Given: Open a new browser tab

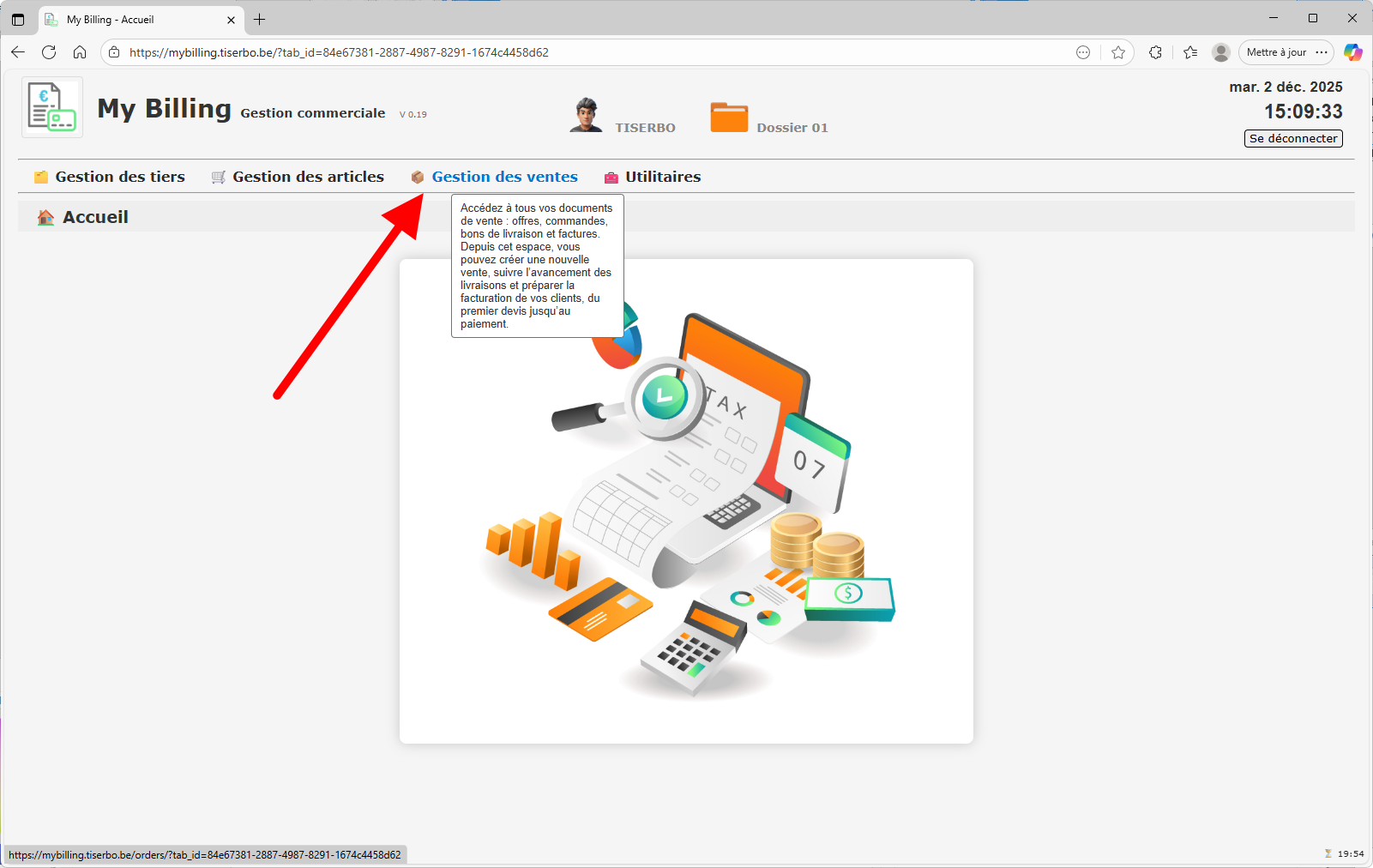Looking at the screenshot, I should tap(260, 19).
